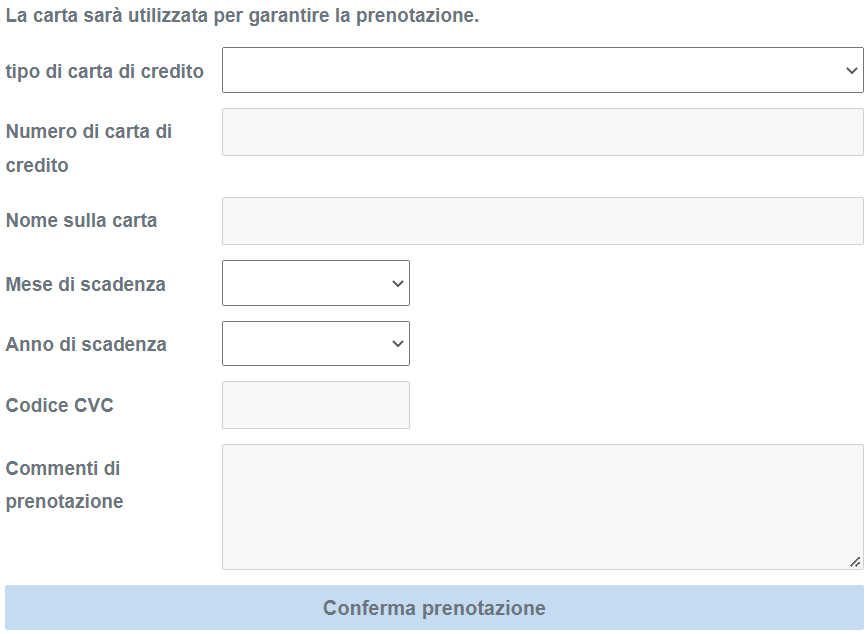The image size is (867, 634).
Task: Open the Anno di scadenza dropdown
Action: click(315, 343)
